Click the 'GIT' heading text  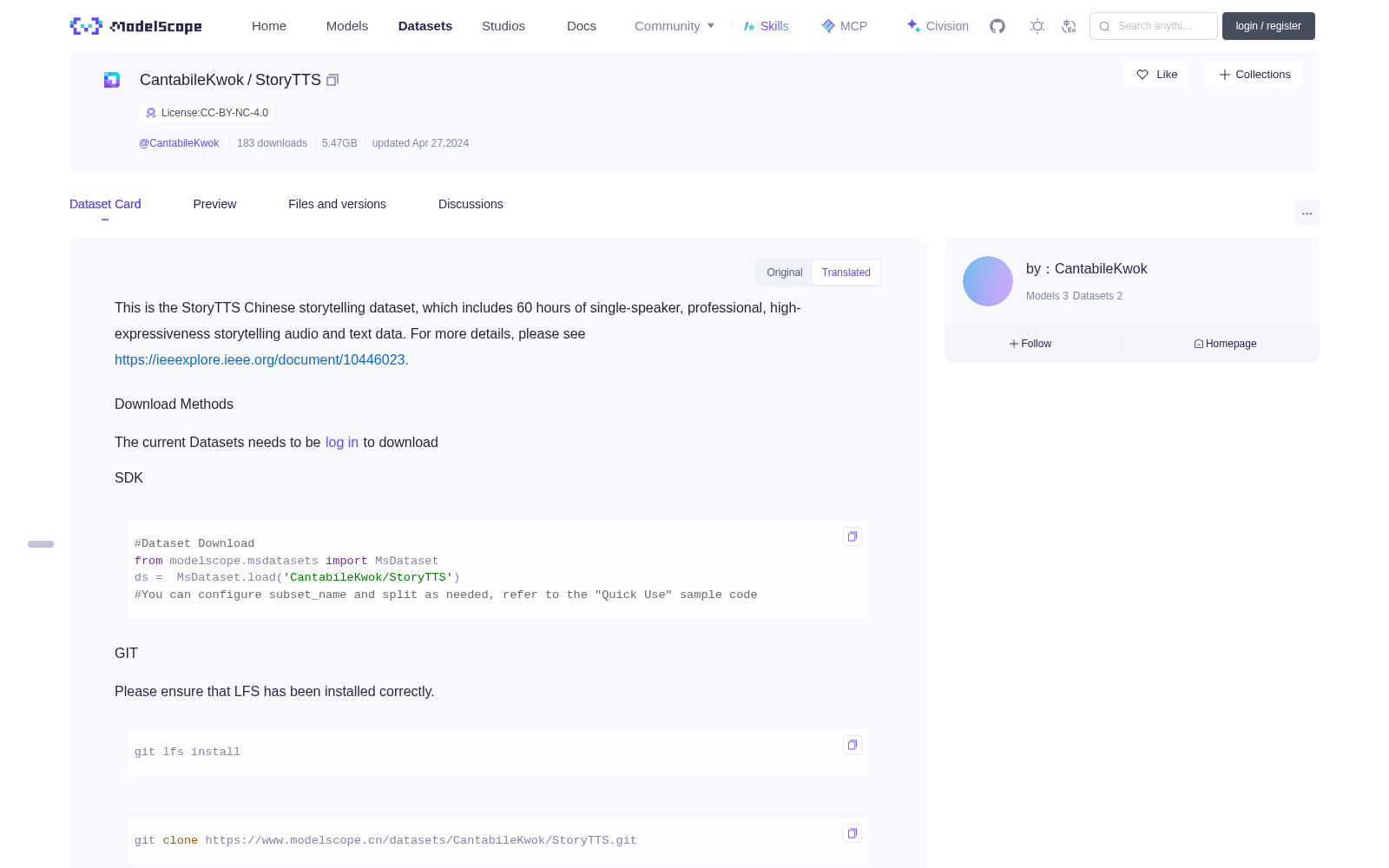pos(126,654)
